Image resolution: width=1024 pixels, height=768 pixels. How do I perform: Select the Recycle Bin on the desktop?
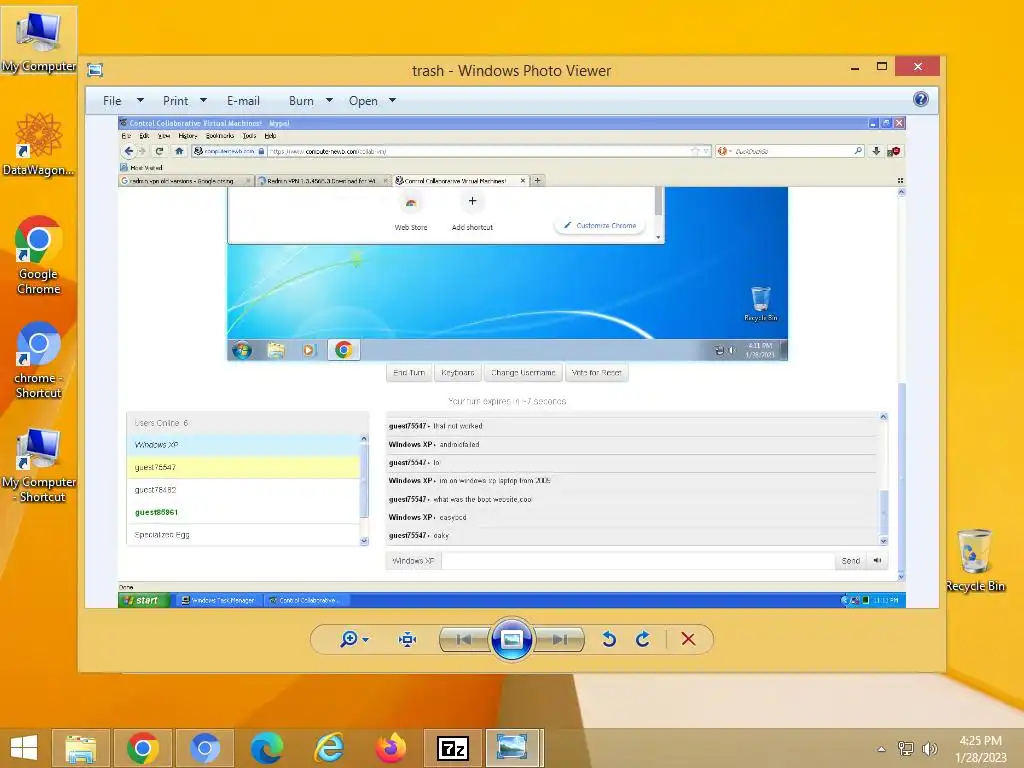[975, 560]
